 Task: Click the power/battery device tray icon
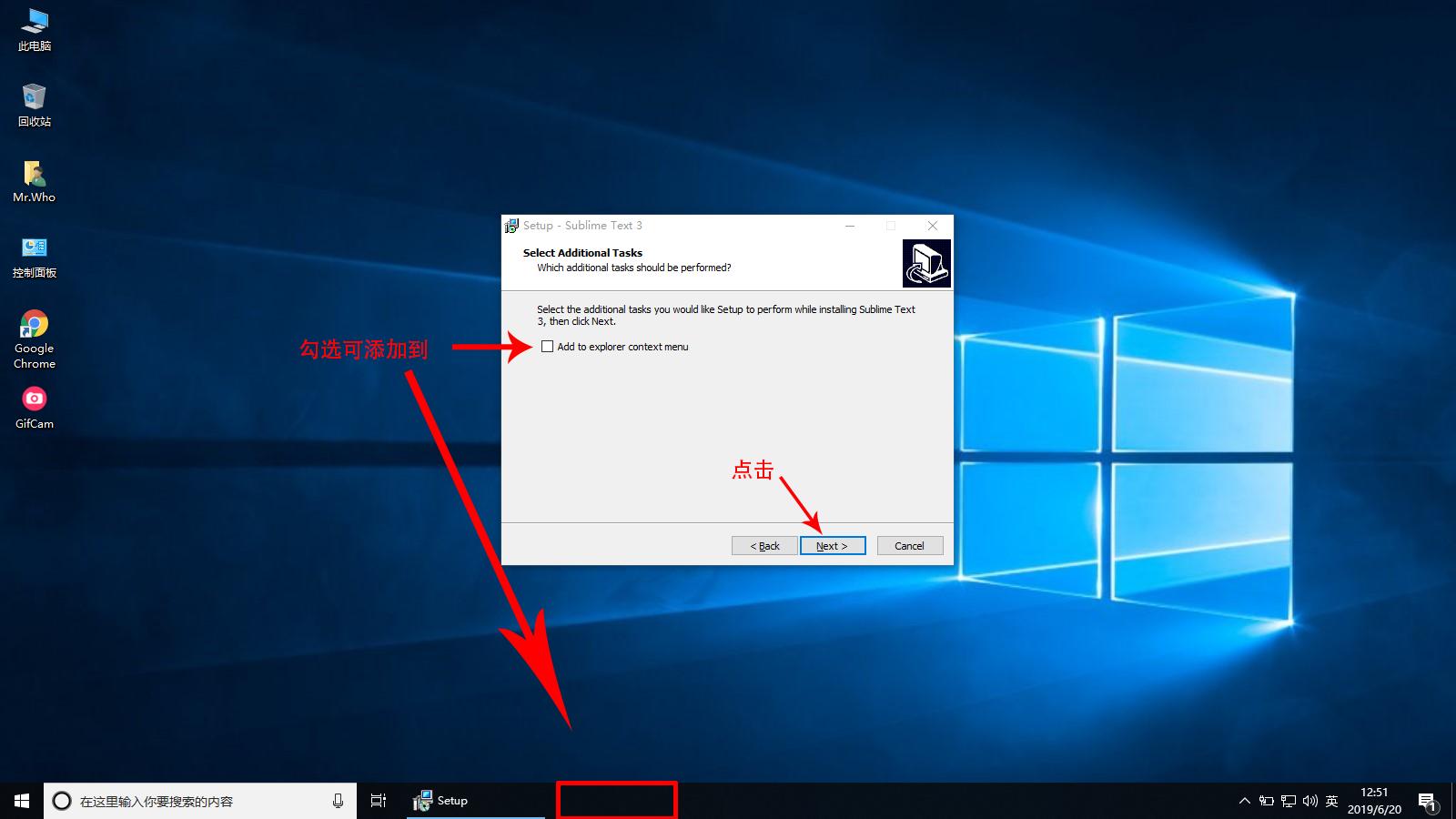tap(1267, 801)
